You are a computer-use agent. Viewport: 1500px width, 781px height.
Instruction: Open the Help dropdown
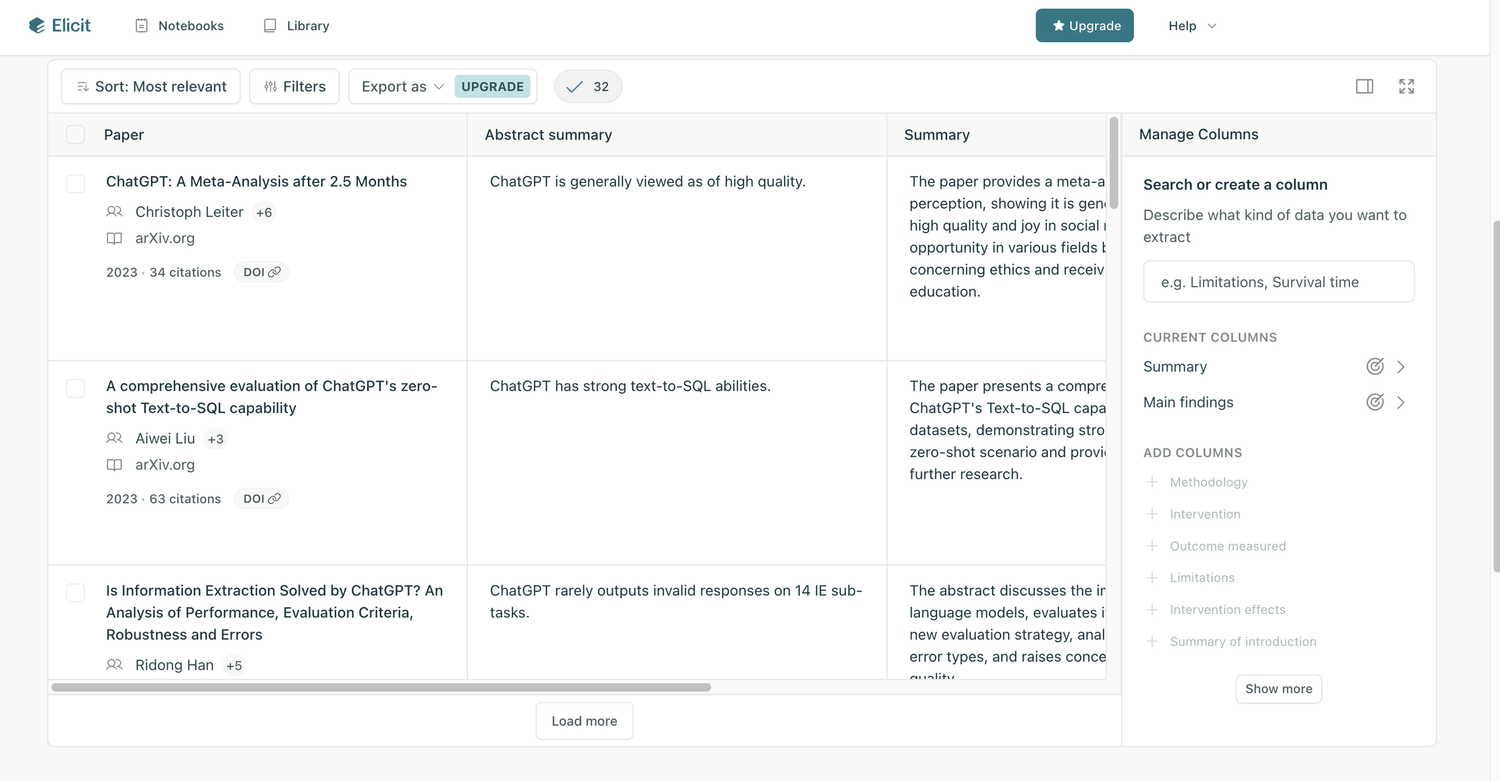[x=1192, y=25]
